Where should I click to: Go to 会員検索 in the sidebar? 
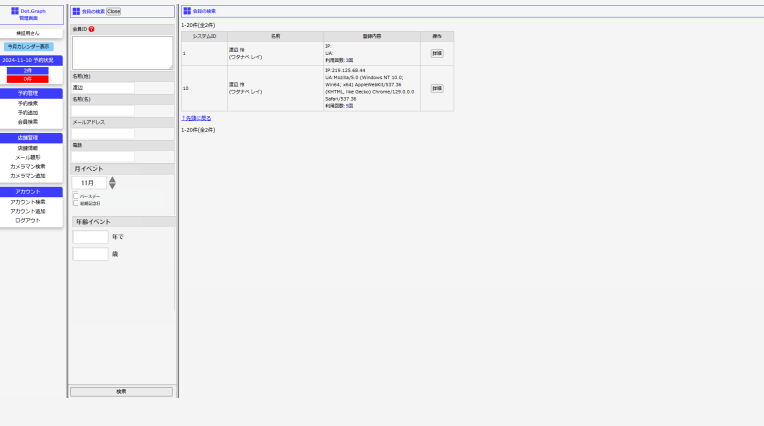[x=28, y=121]
